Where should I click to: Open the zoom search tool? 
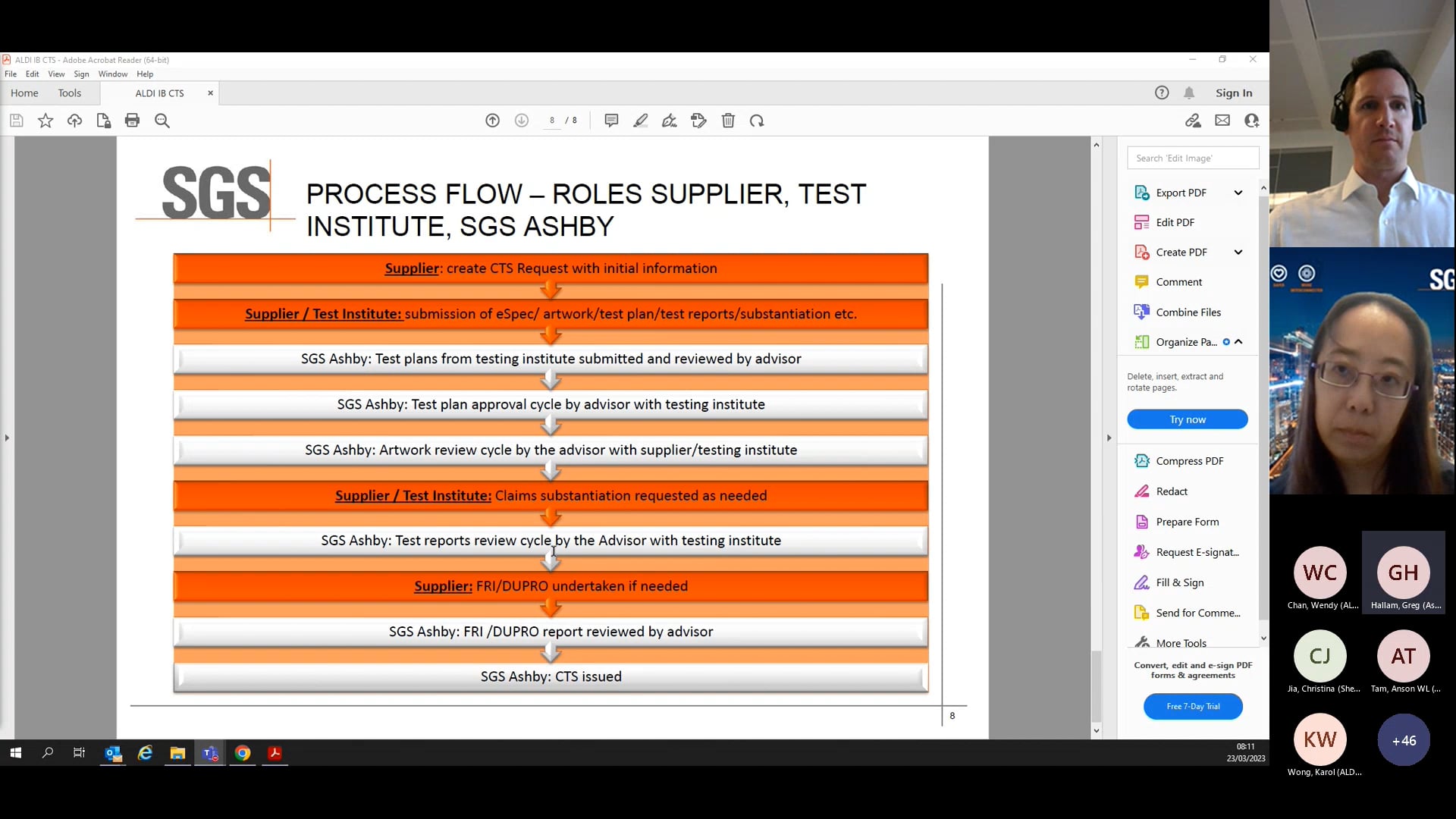tap(162, 121)
